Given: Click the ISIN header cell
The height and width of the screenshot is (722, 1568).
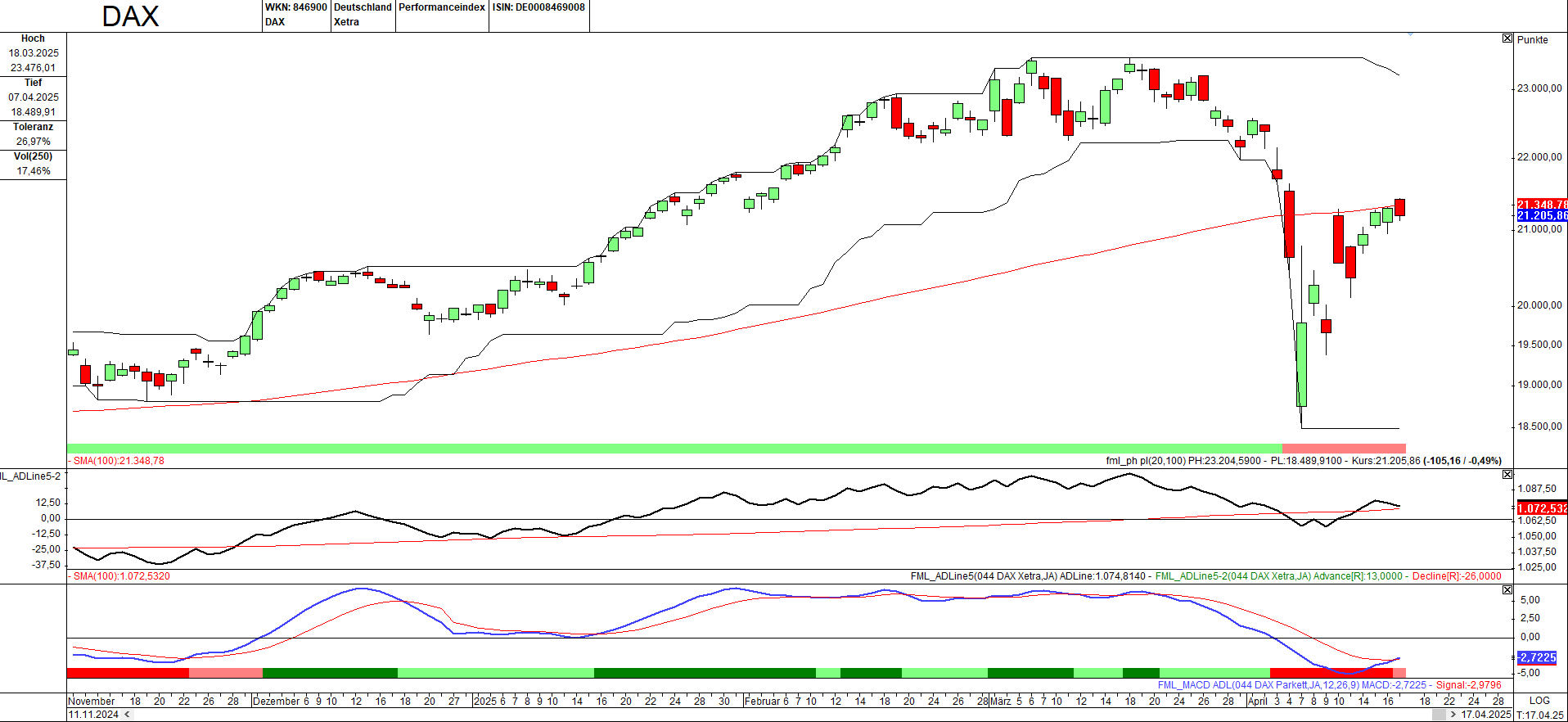Looking at the screenshot, I should click(538, 7).
